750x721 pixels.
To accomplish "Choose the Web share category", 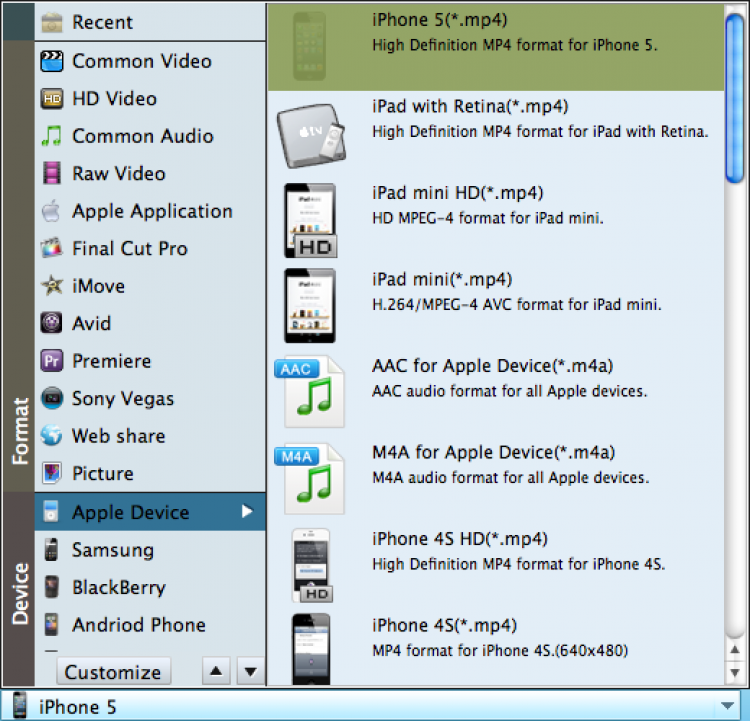I will tap(150, 435).
